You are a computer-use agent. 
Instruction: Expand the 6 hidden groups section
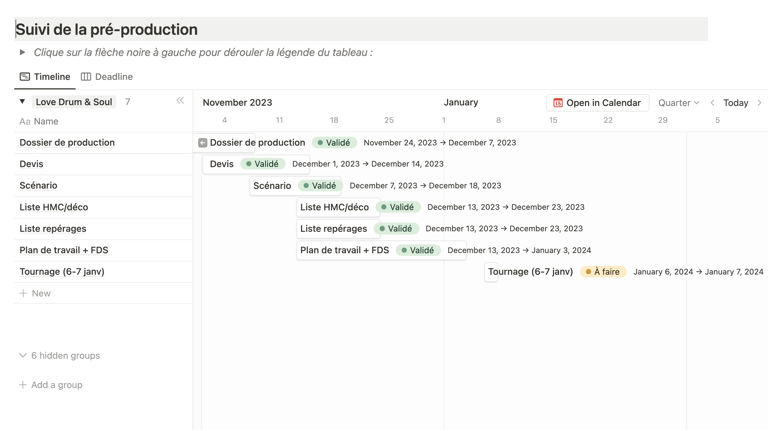(60, 356)
